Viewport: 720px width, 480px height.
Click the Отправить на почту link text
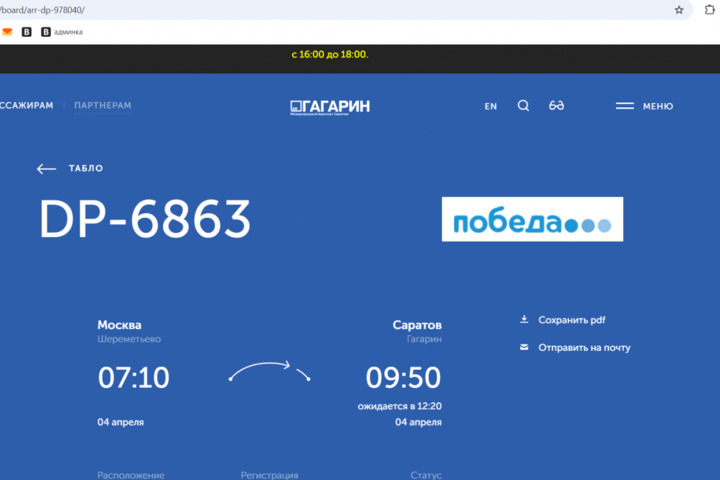[584, 347]
